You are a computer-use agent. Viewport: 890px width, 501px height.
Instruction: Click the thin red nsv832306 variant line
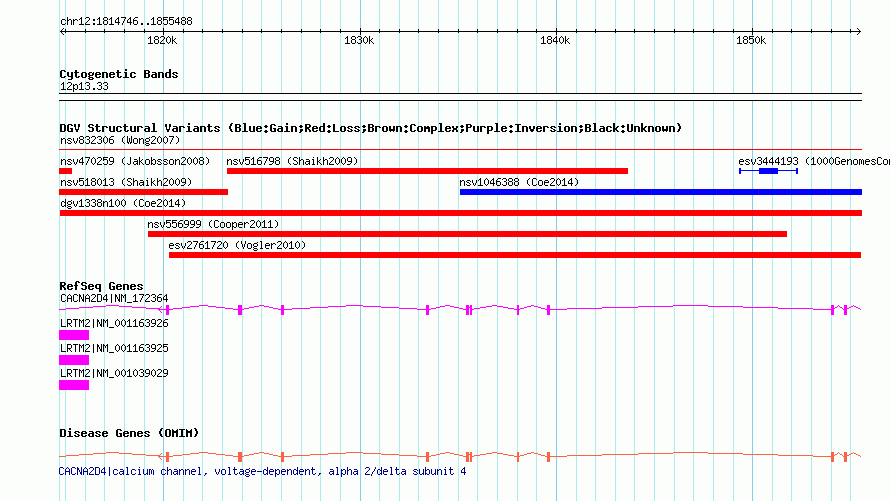pyautogui.click(x=460, y=150)
